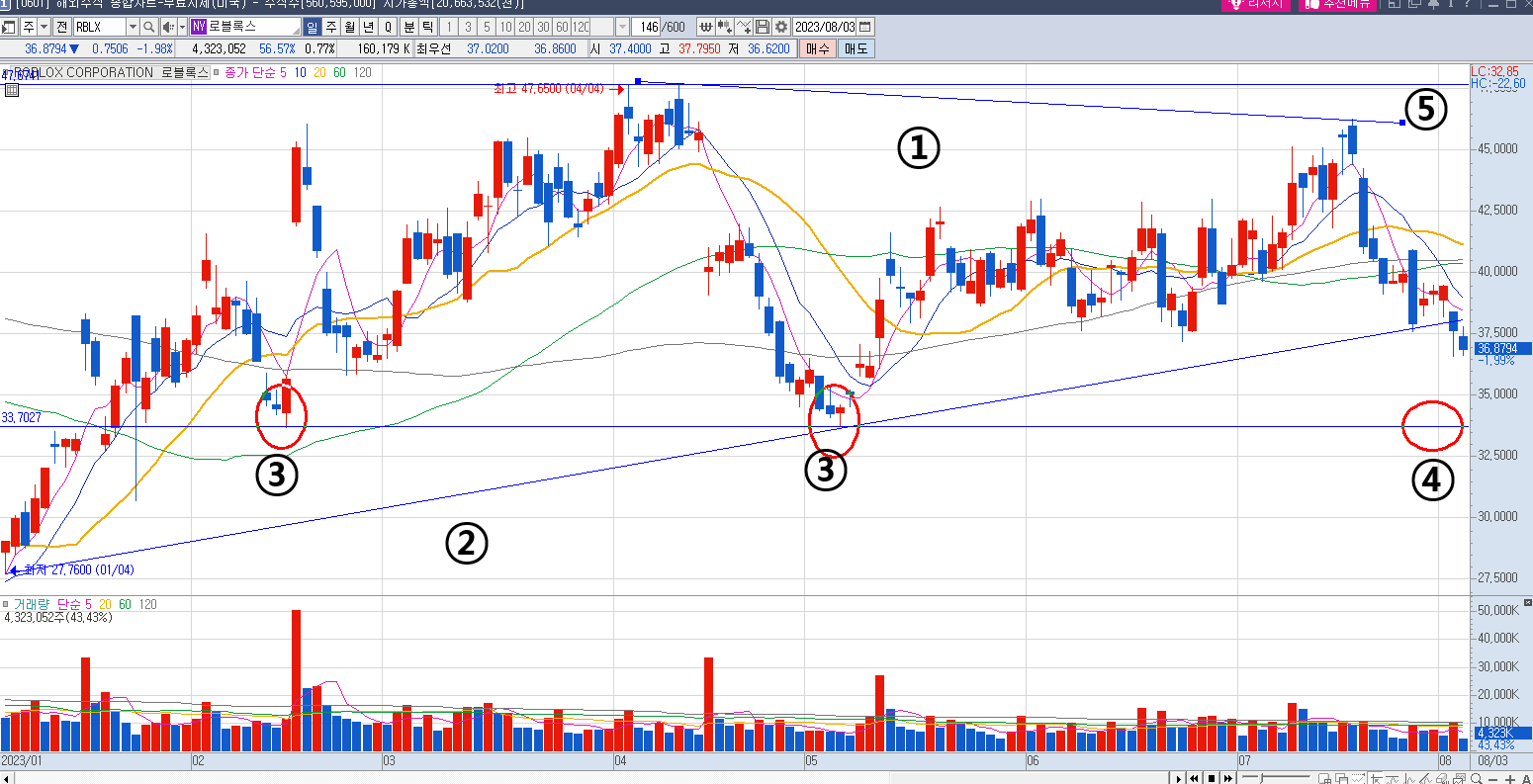Select the 분 (minute) chart period
The width and height of the screenshot is (1533, 784).
408,27
